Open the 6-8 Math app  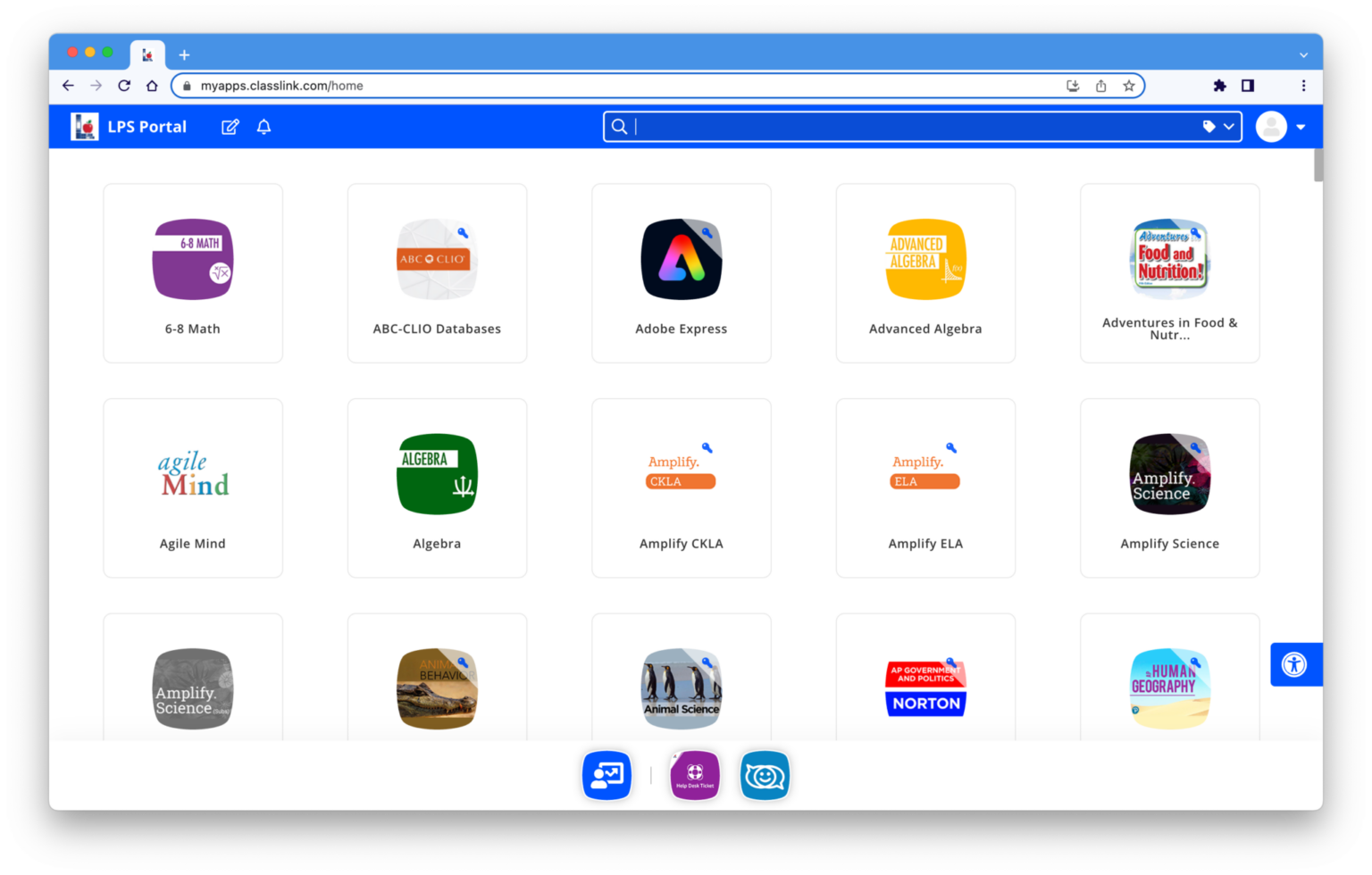pos(193,273)
